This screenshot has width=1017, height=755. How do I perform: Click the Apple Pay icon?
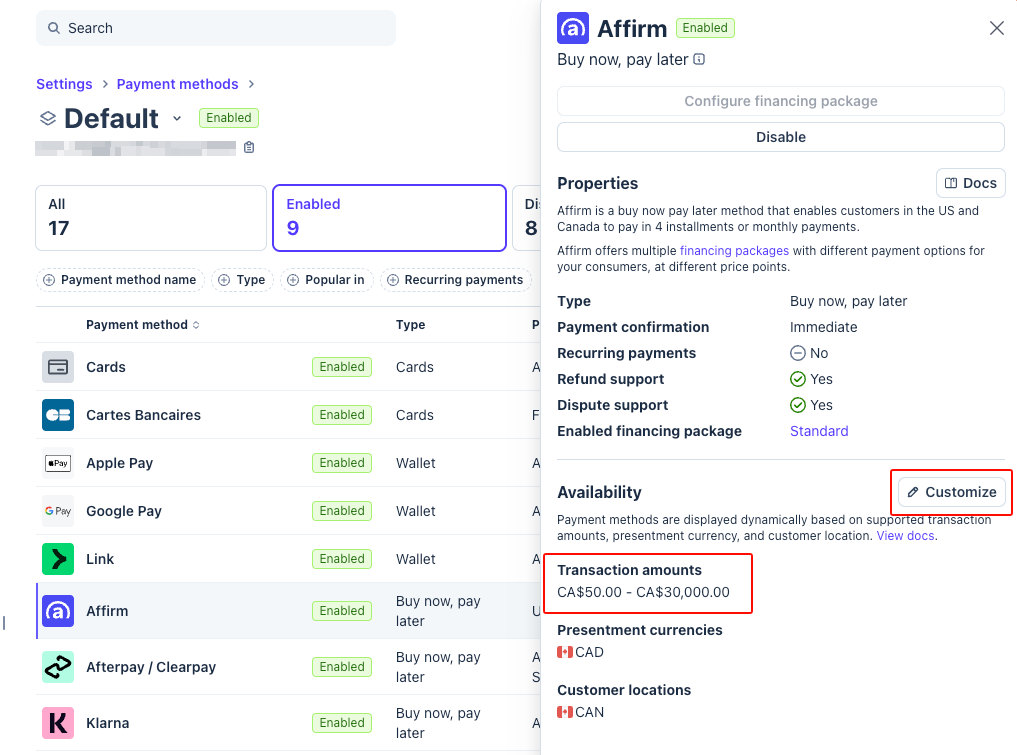click(x=58, y=463)
